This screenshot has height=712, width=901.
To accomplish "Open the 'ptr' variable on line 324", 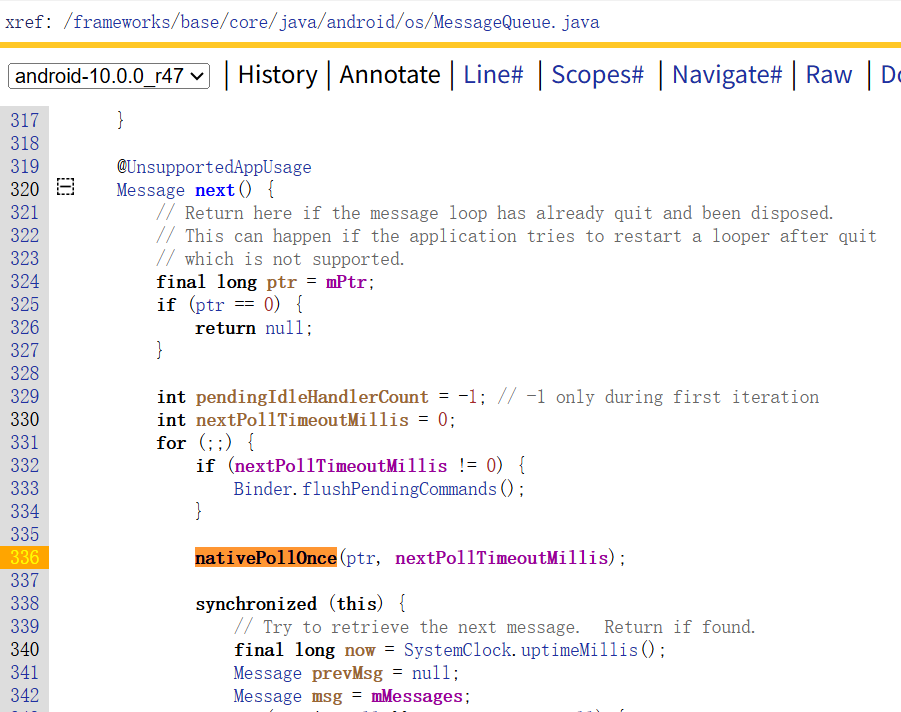I will coord(282,282).
